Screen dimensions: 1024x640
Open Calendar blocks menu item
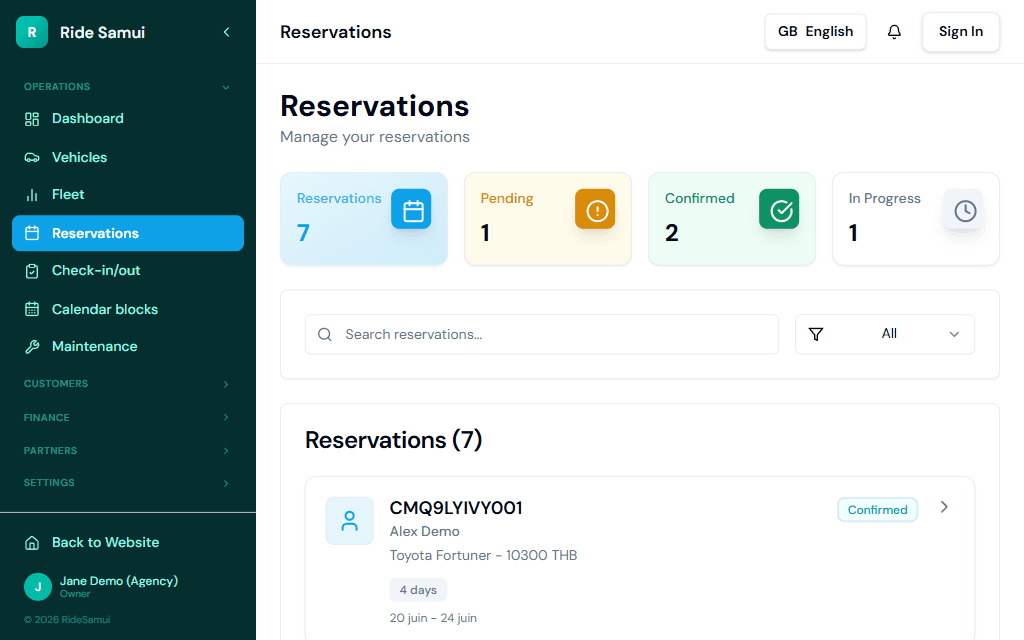coord(128,310)
